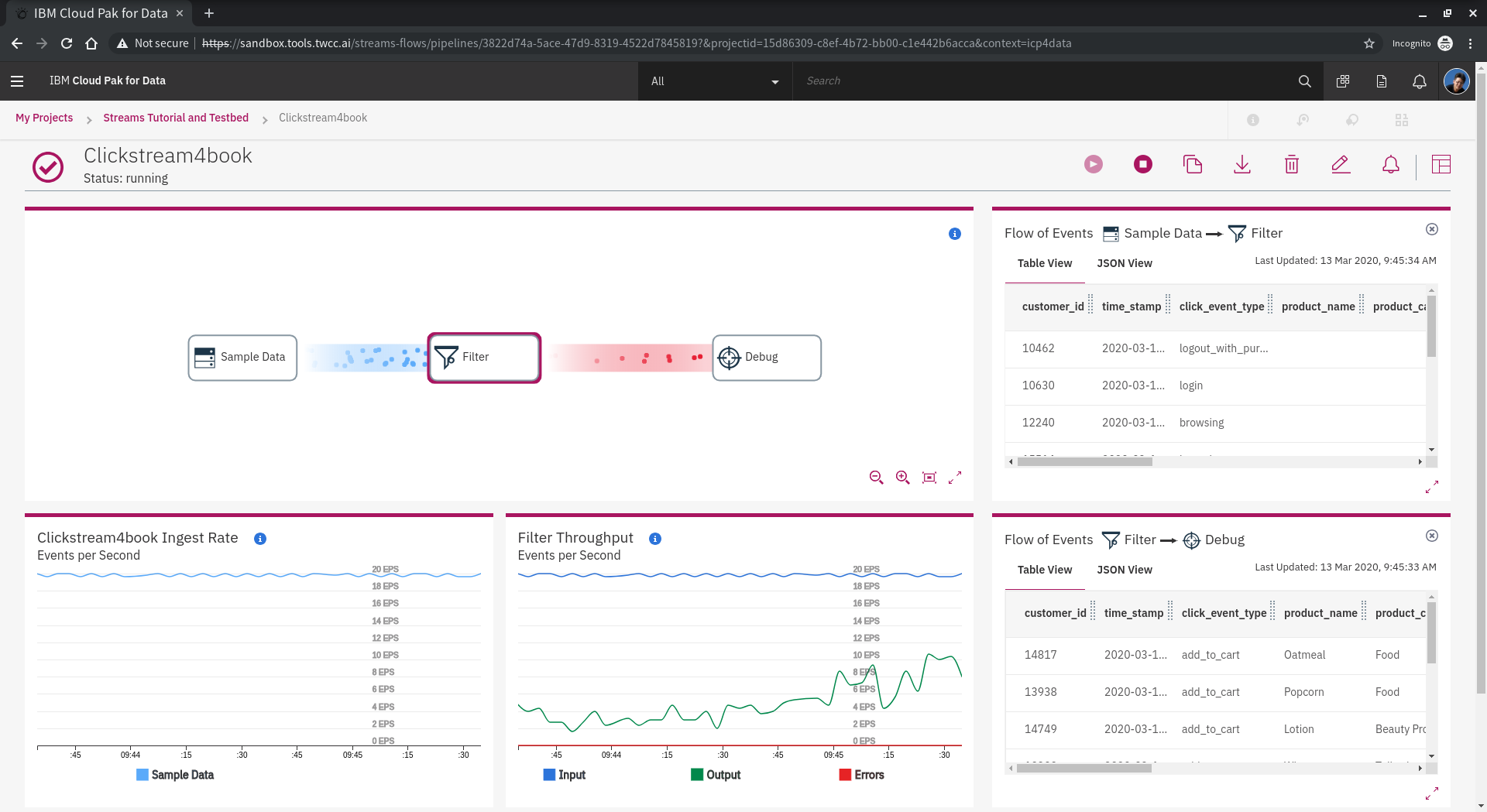Reload the browser page

[x=67, y=43]
